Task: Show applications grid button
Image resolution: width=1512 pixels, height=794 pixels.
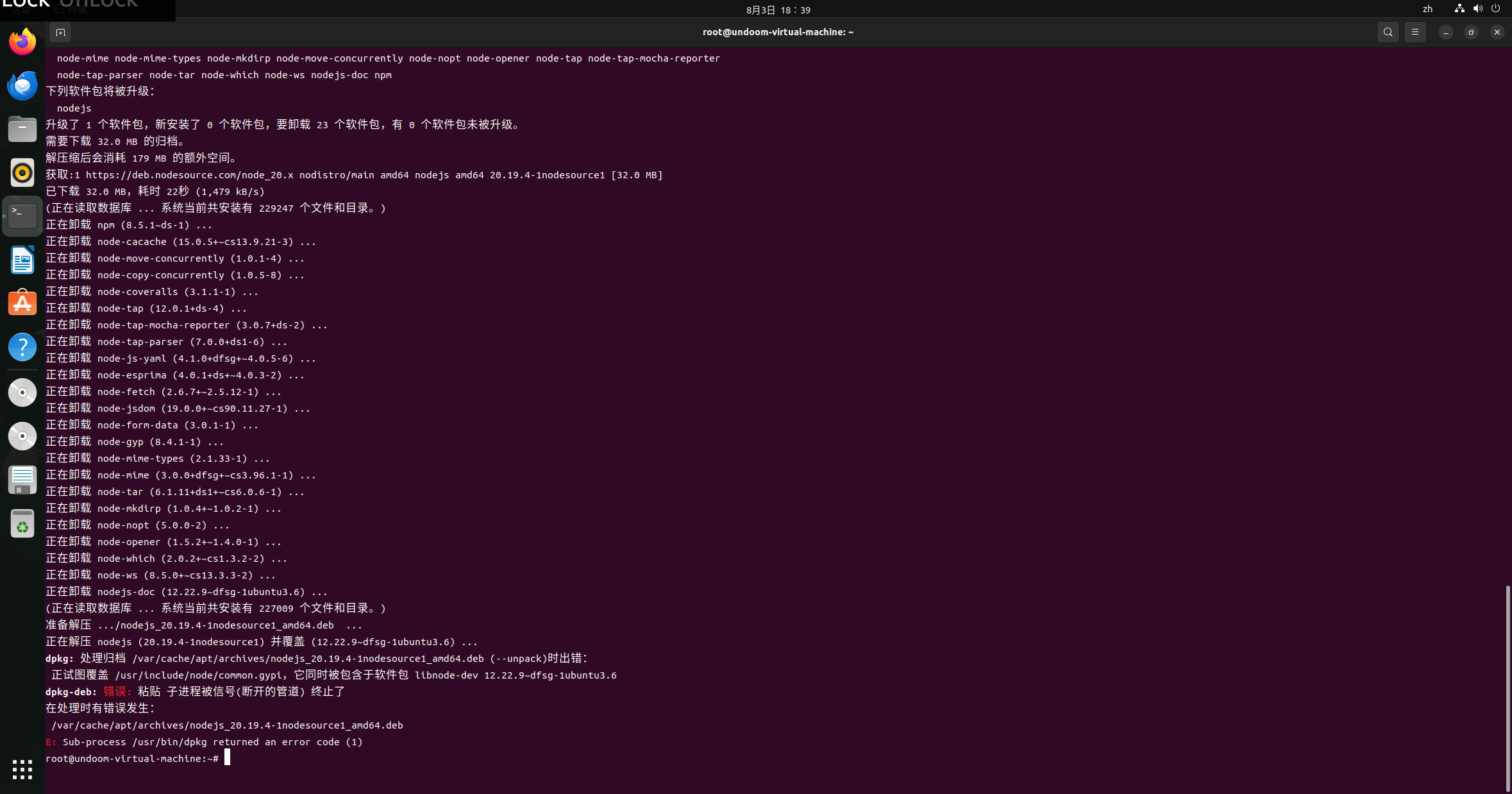Action: (22, 769)
